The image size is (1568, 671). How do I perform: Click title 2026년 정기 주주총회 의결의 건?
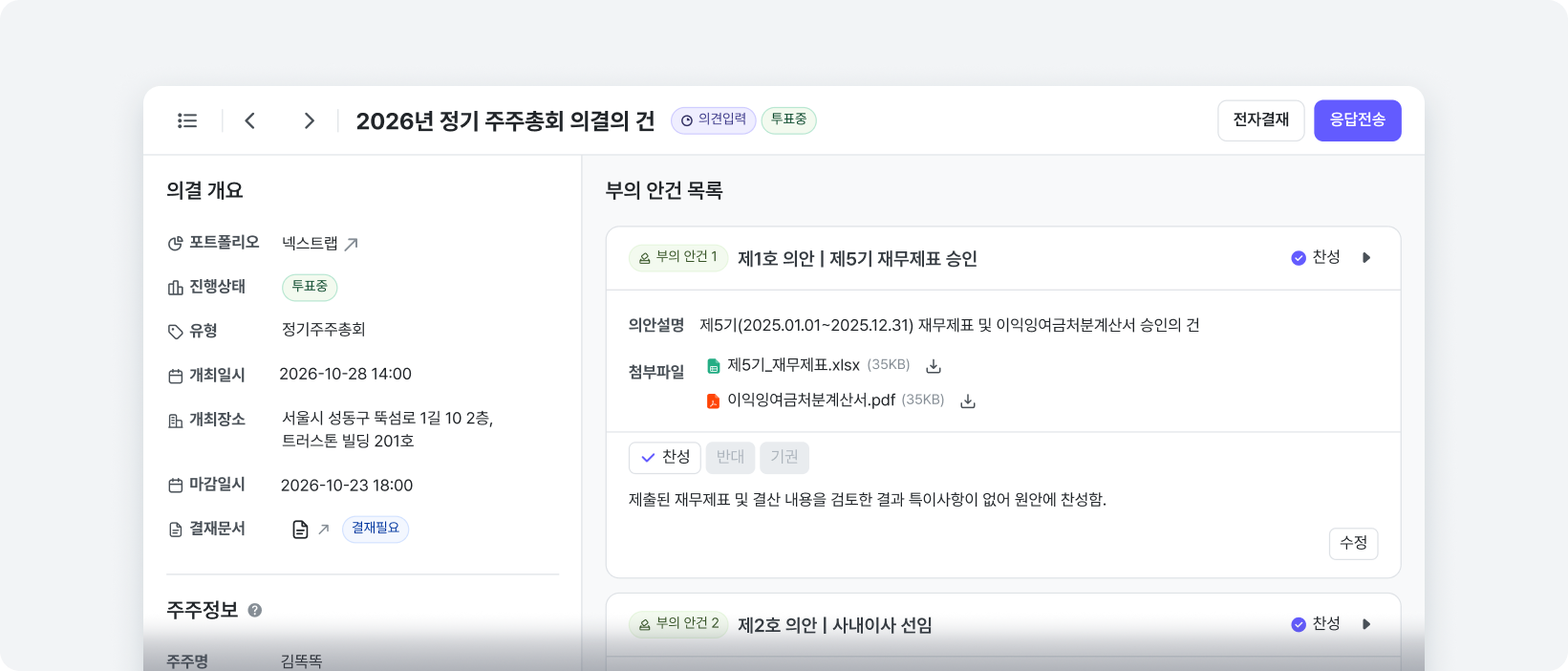pyautogui.click(x=505, y=121)
